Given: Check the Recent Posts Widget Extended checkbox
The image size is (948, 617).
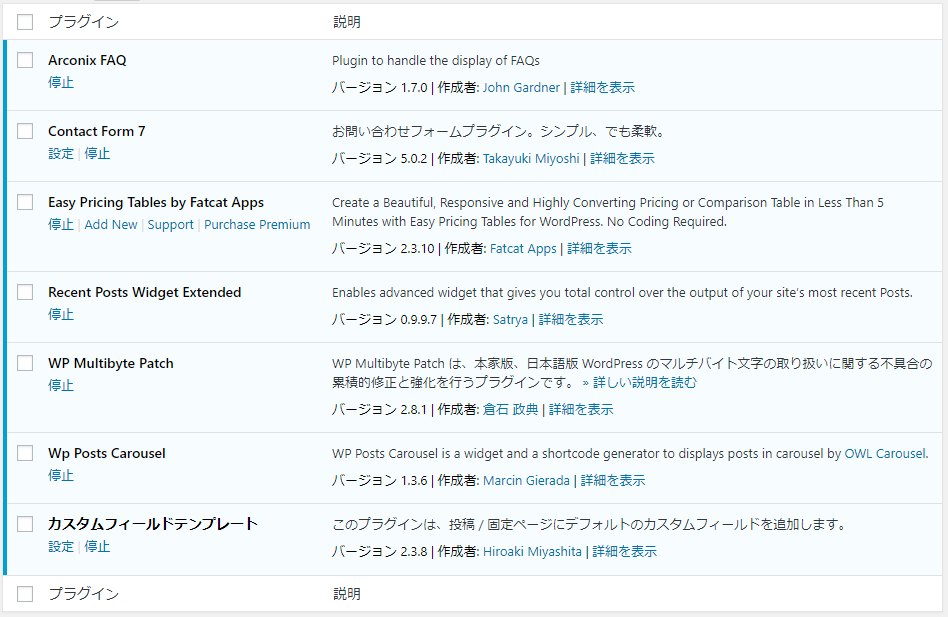Looking at the screenshot, I should 25,292.
